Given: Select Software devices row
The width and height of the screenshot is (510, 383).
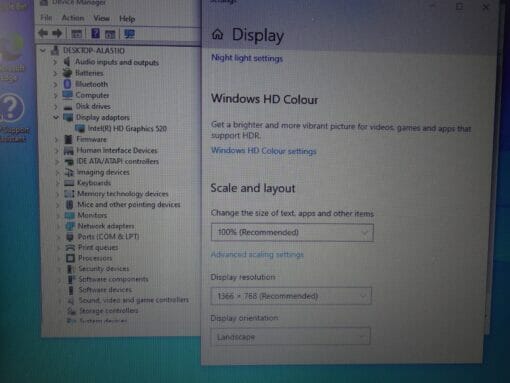Looking at the screenshot, I should click(105, 290).
